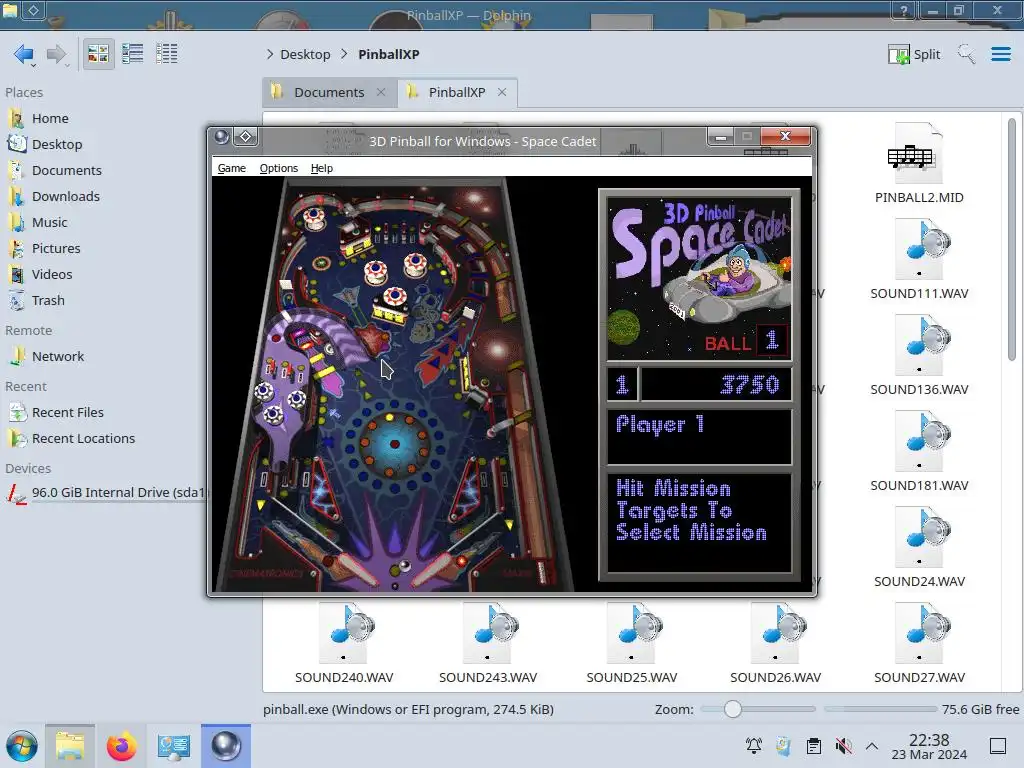Open Dolphin search tool
This screenshot has height=768, width=1024.
(x=967, y=54)
